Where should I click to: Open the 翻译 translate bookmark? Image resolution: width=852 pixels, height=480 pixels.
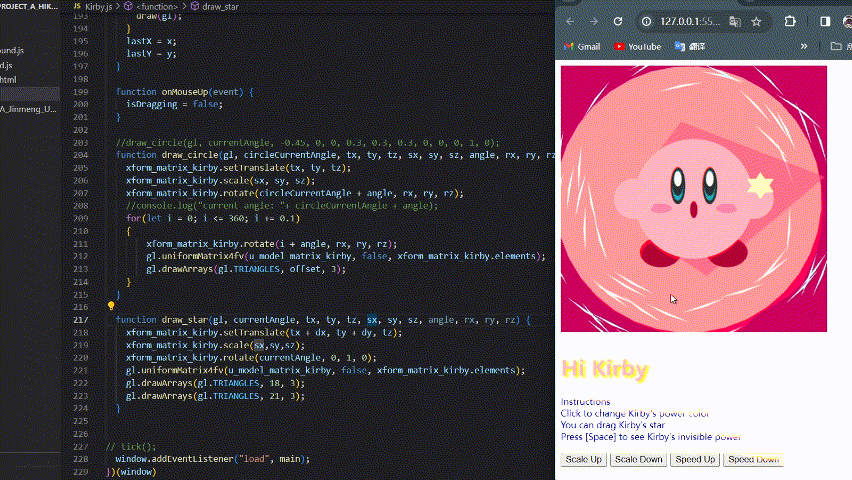point(690,47)
